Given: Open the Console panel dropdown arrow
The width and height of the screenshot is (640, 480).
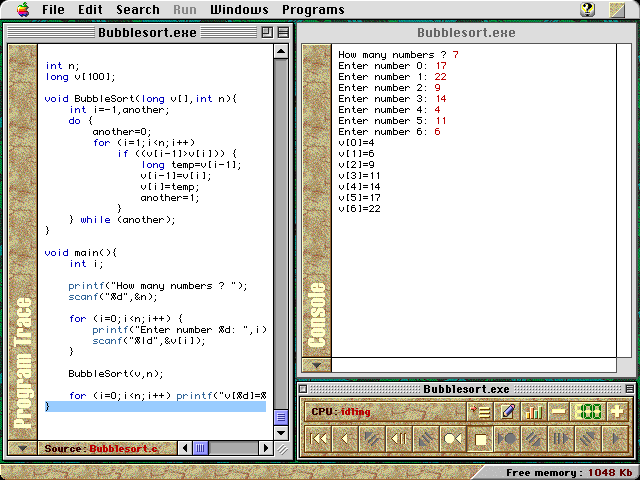Looking at the screenshot, I should [317, 365].
